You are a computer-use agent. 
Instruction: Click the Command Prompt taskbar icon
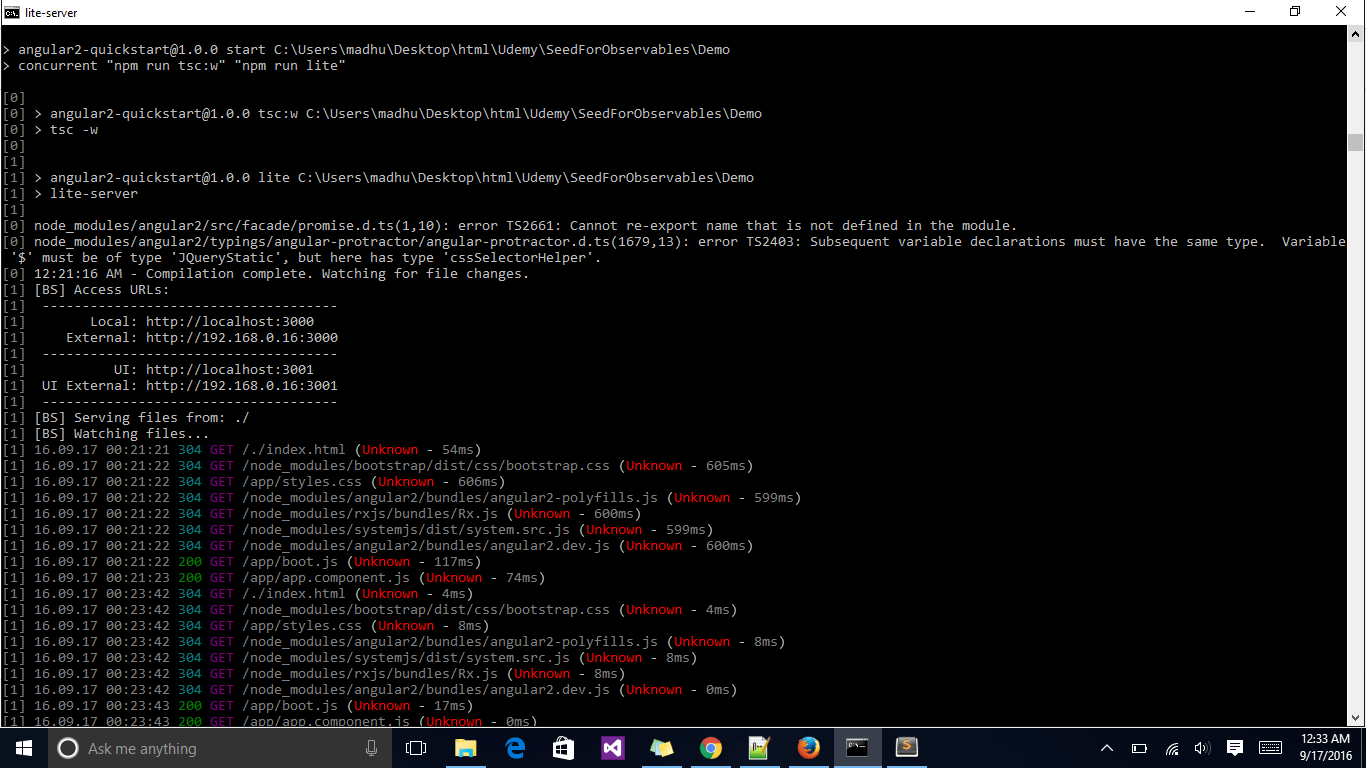tap(857, 748)
